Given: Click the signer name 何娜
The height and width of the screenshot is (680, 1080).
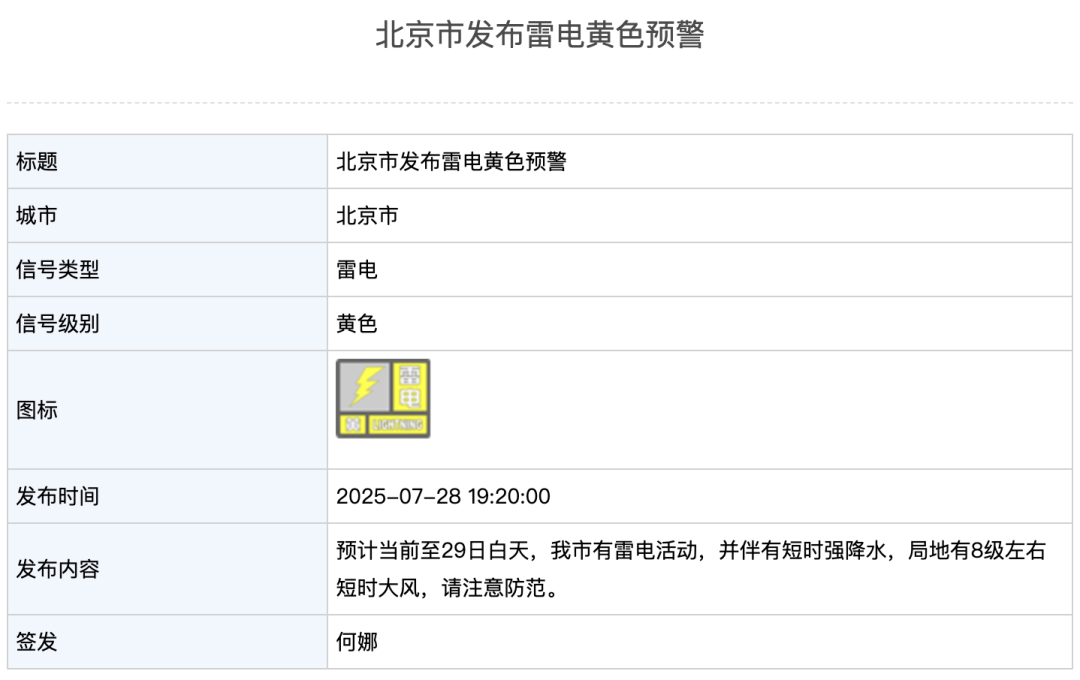Looking at the screenshot, I should coord(357,641).
